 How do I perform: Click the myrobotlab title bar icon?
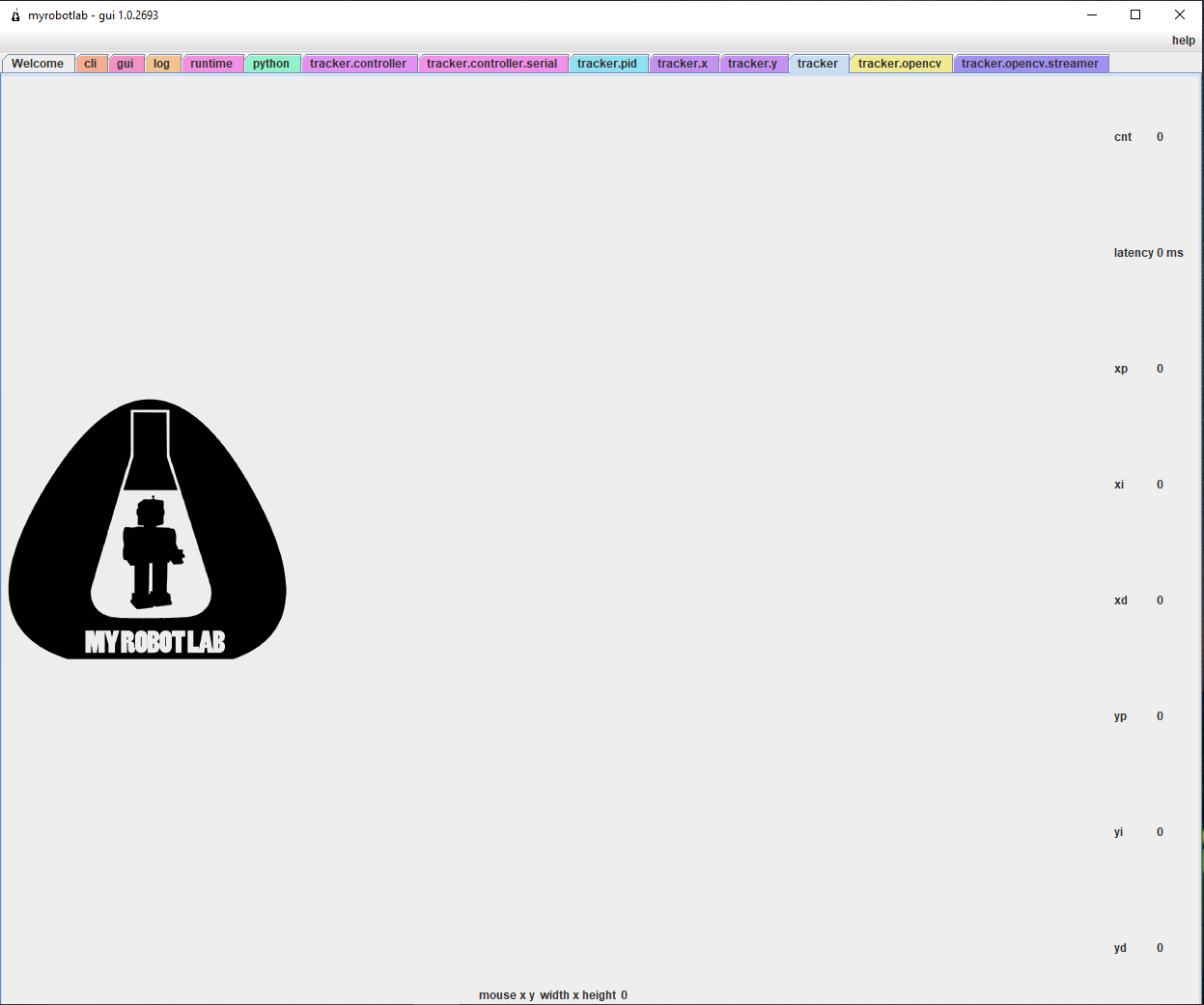click(x=15, y=15)
